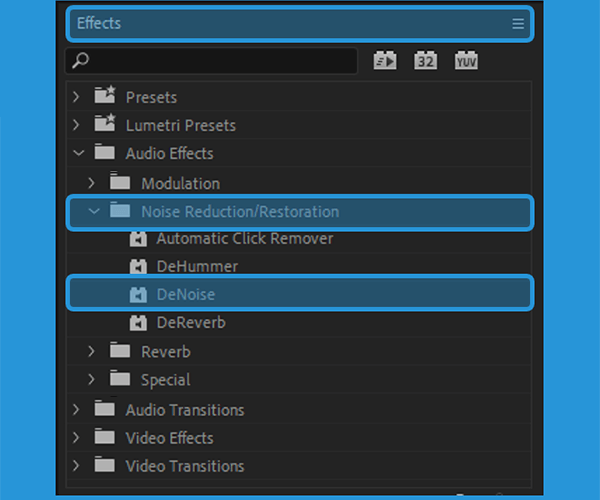
Task: Expand the Modulation subfolder
Action: (91, 183)
